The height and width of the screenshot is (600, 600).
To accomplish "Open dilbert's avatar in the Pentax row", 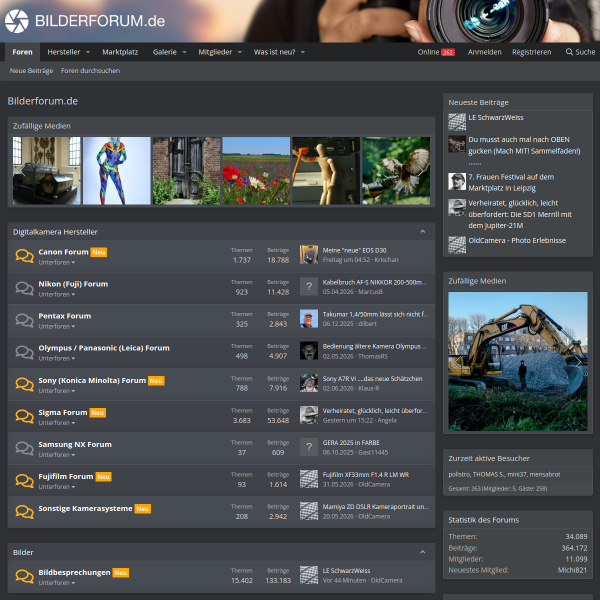I will tap(309, 319).
